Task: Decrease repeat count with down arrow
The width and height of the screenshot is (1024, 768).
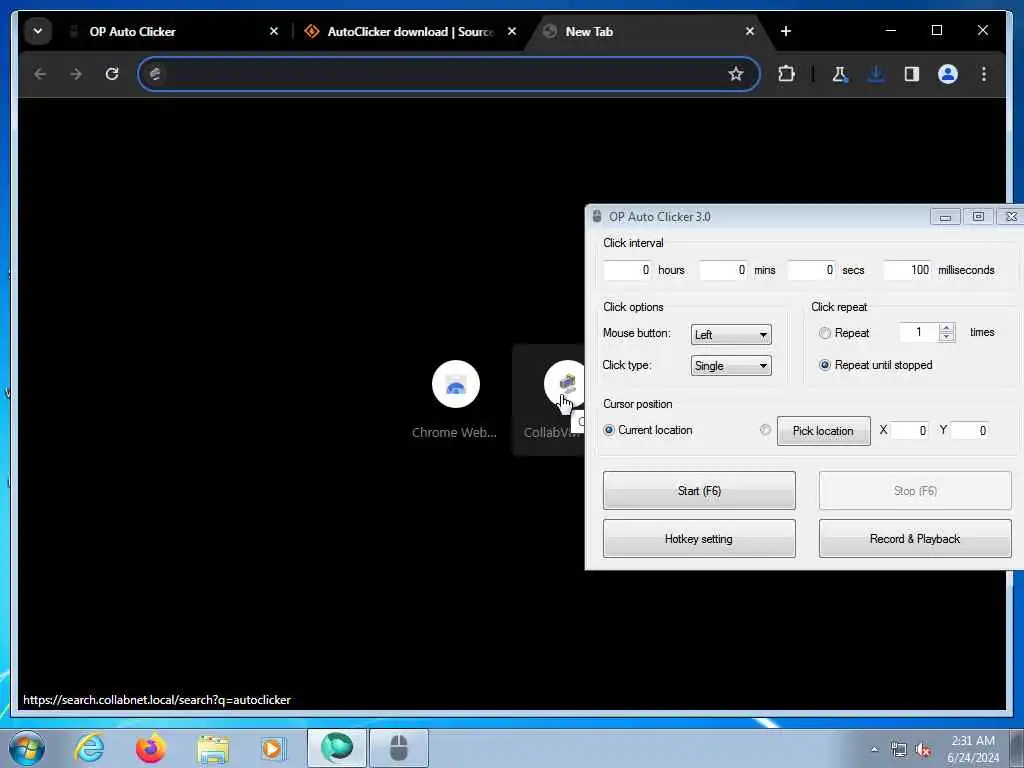Action: [x=946, y=337]
